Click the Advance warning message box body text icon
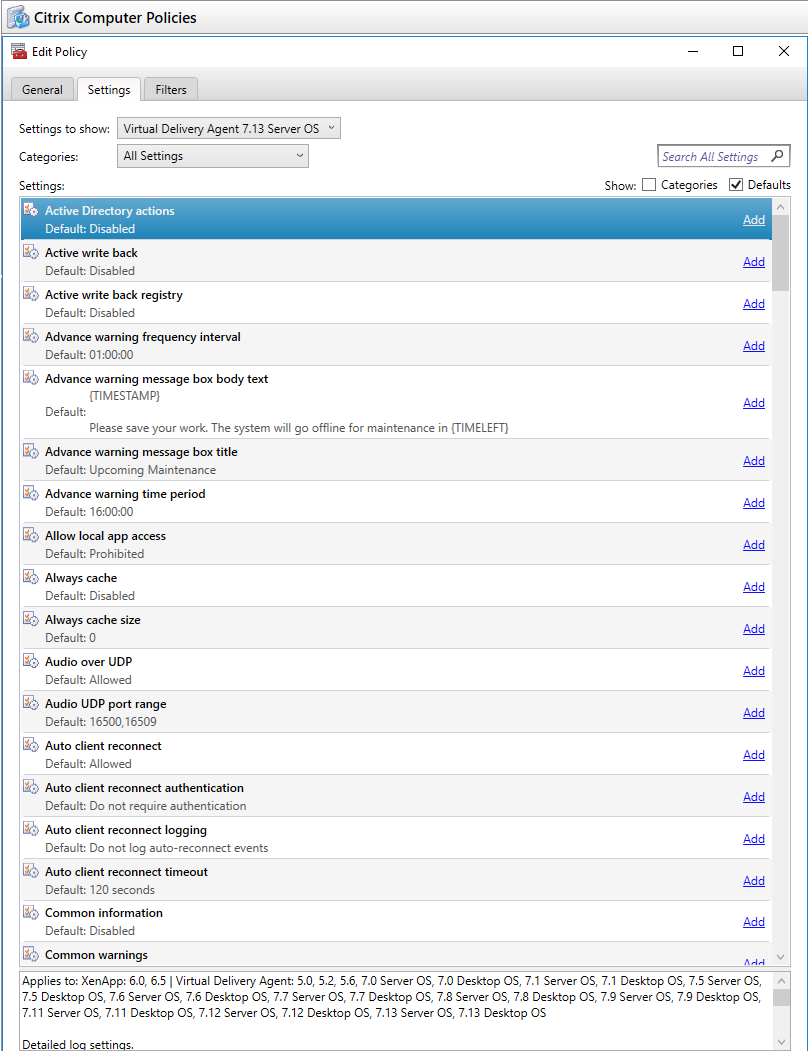 [x=31, y=378]
